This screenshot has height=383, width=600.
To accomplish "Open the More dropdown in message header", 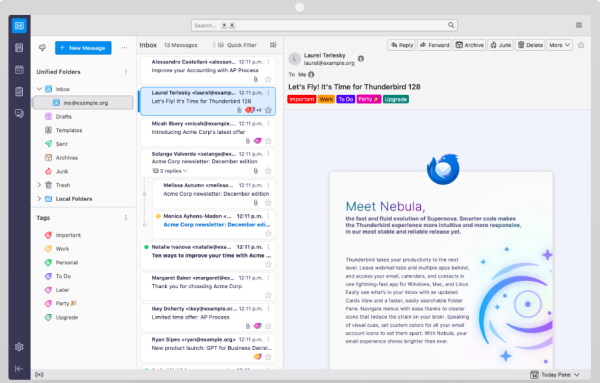I will point(559,45).
